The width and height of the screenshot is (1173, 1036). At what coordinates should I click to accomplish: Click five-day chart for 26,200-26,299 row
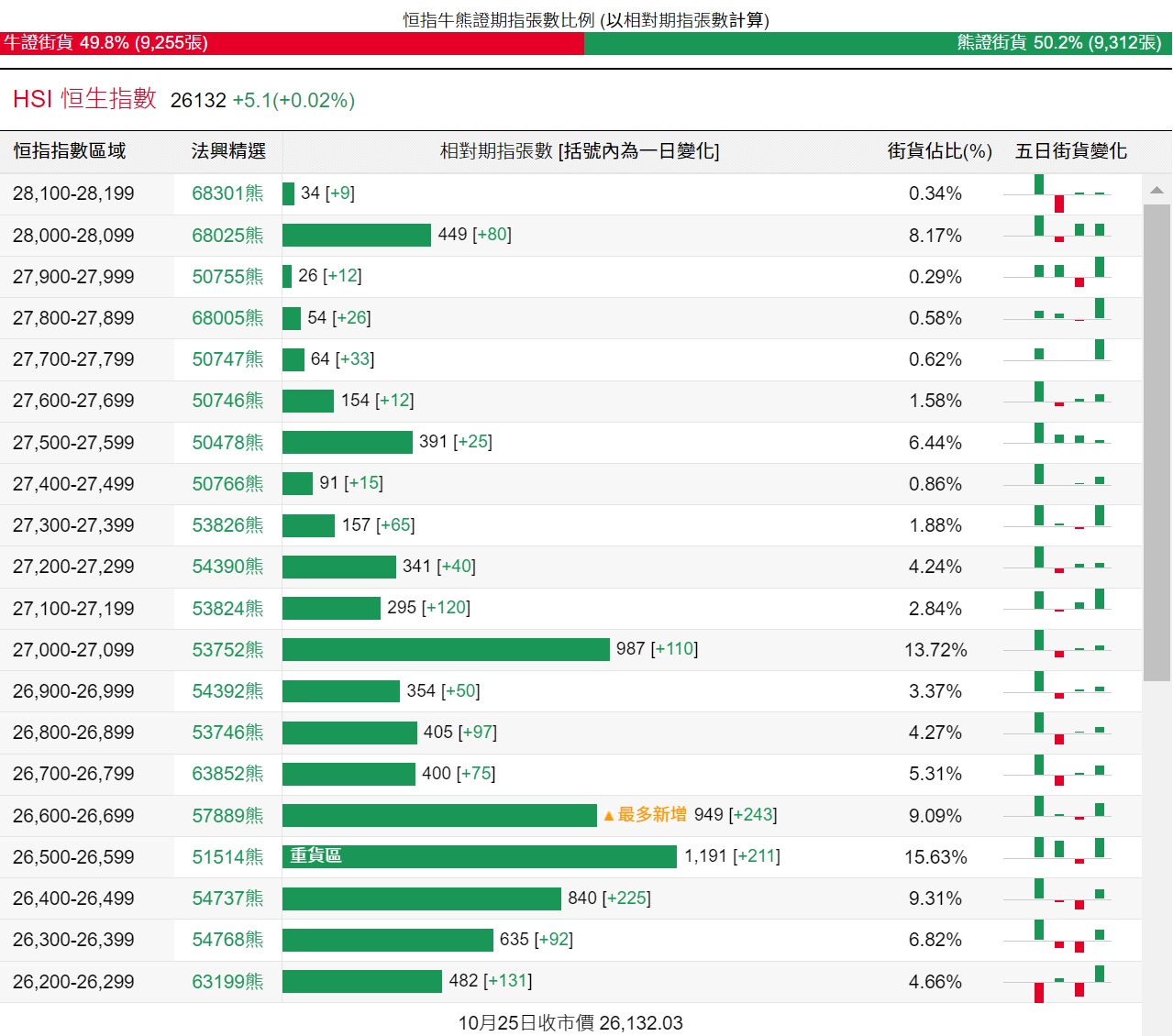coord(1058,983)
